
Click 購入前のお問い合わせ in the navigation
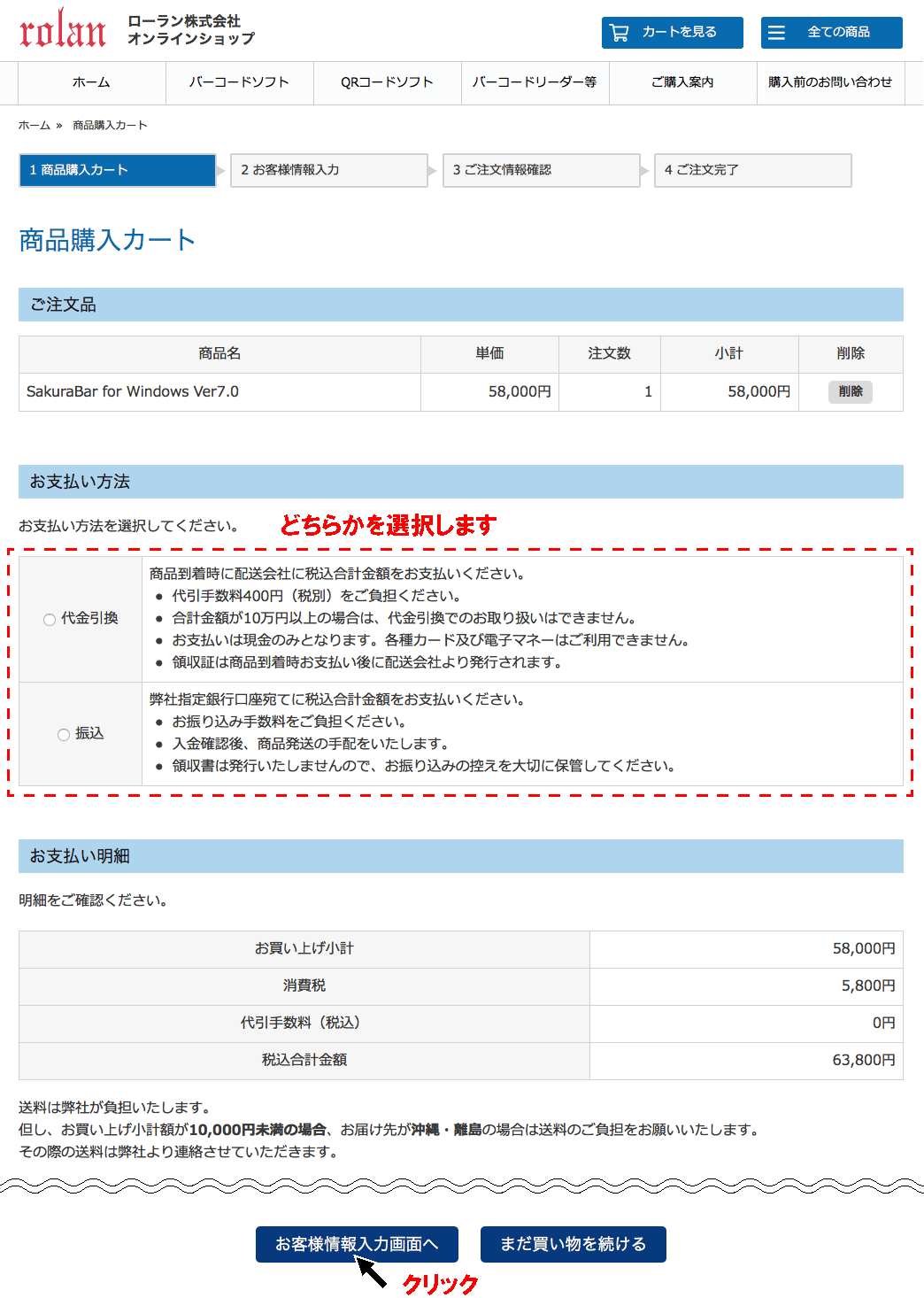[829, 82]
